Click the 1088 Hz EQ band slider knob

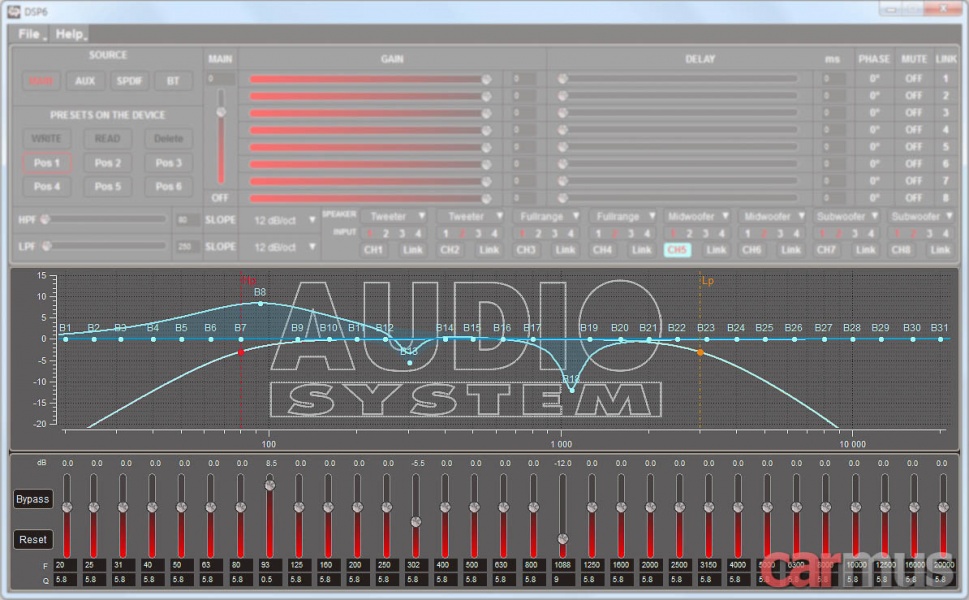pos(562,538)
